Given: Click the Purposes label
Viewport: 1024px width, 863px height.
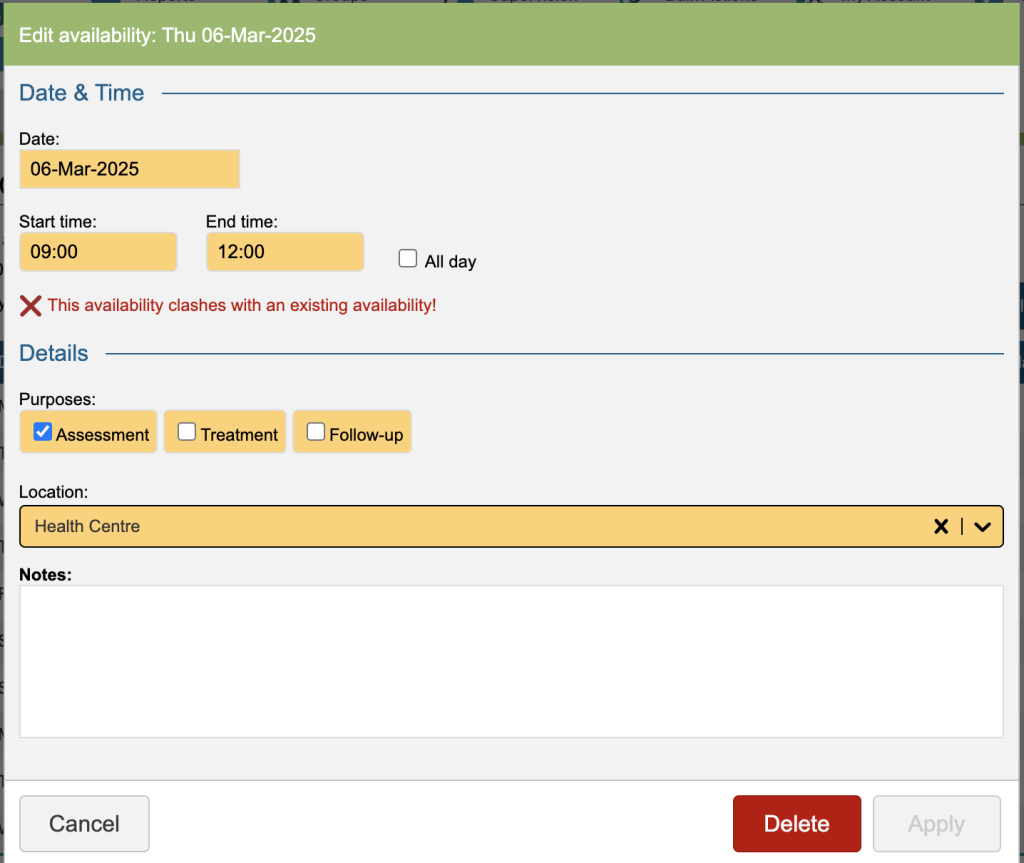Looking at the screenshot, I should coord(57,399).
